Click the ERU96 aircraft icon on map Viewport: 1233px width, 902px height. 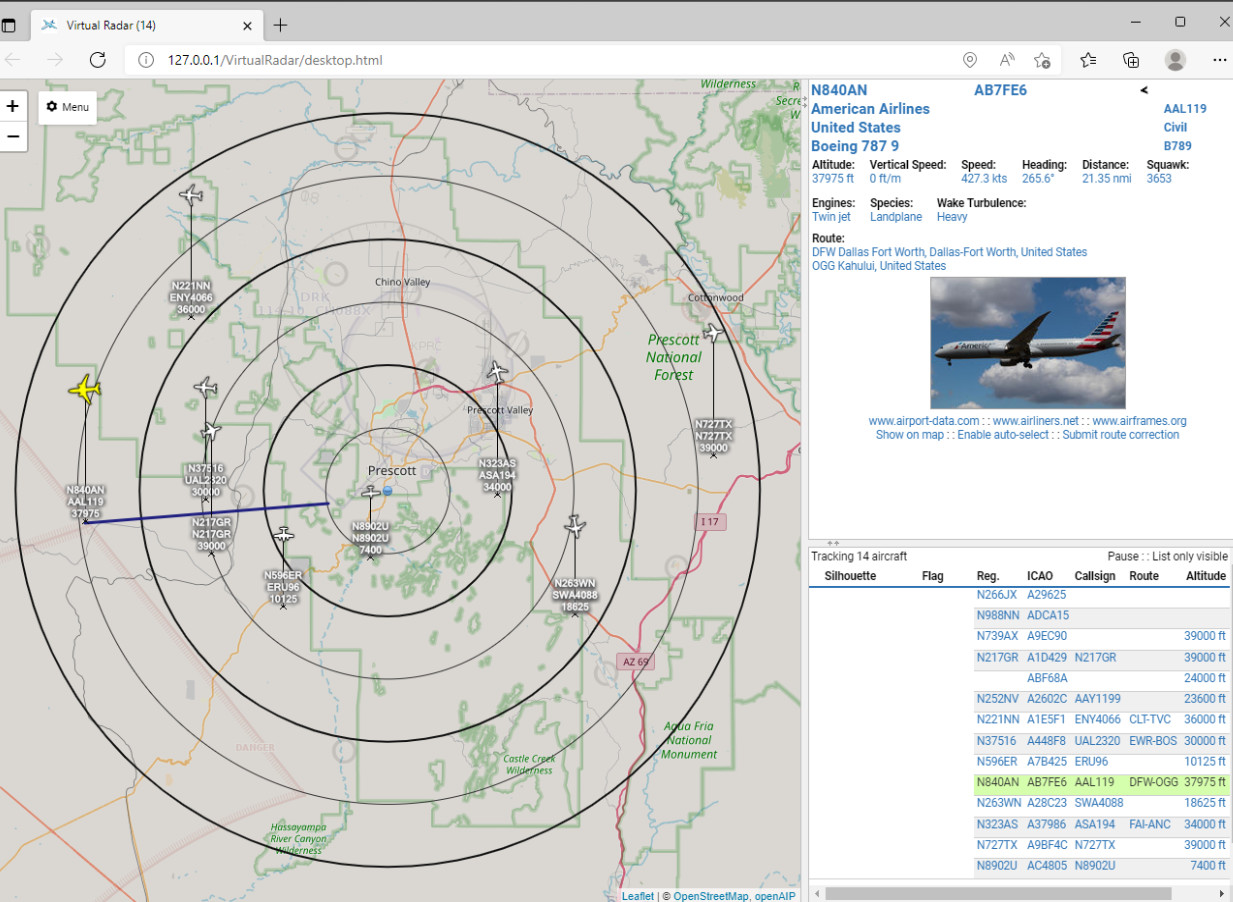coord(284,534)
